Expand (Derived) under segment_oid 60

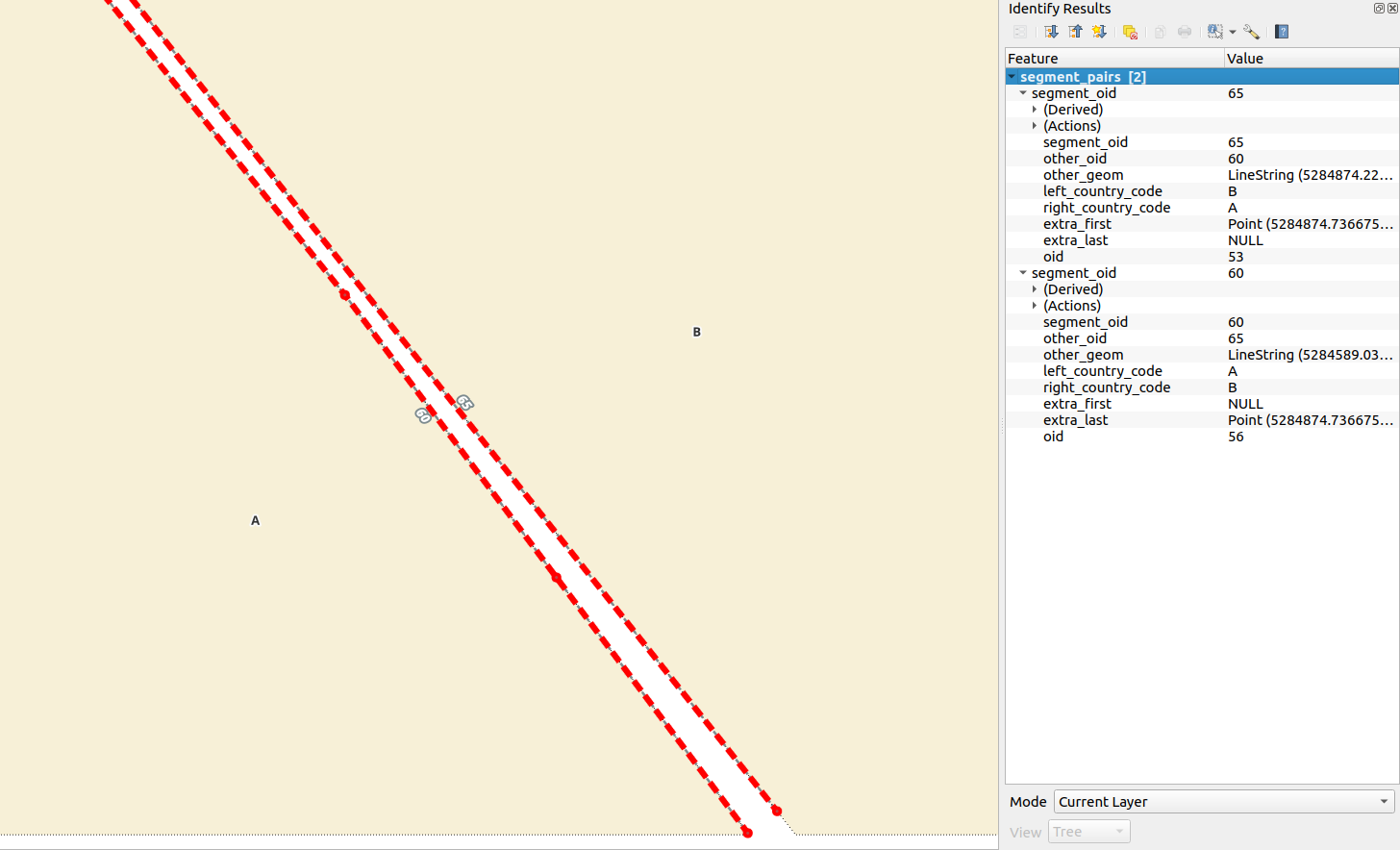tap(1035, 289)
